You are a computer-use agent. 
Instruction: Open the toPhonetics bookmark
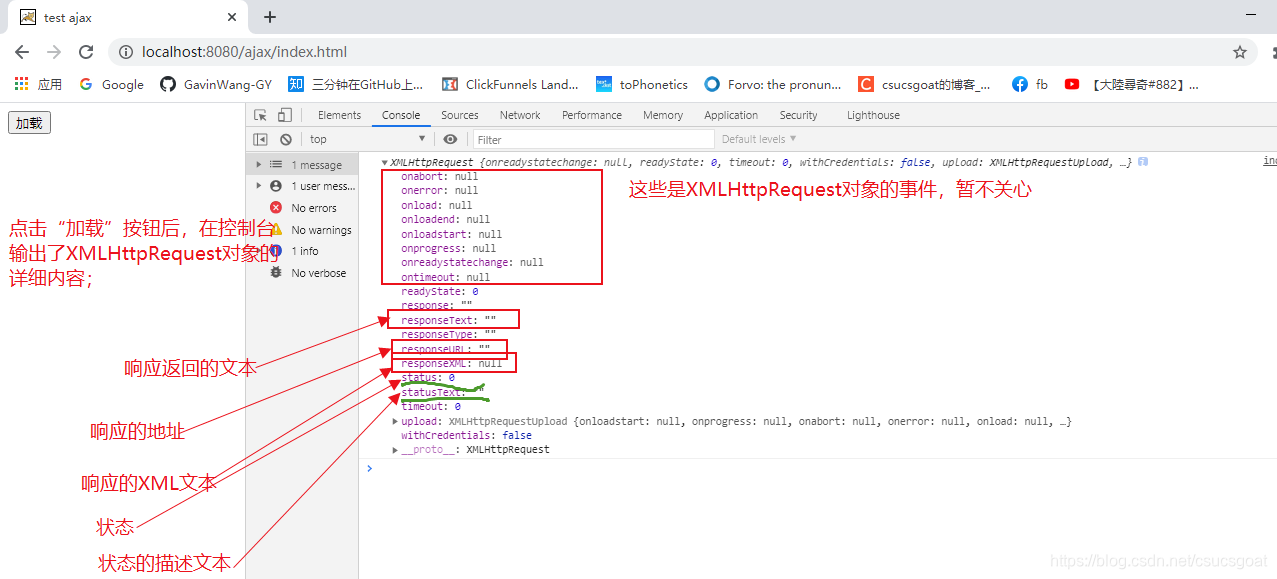click(x=642, y=84)
